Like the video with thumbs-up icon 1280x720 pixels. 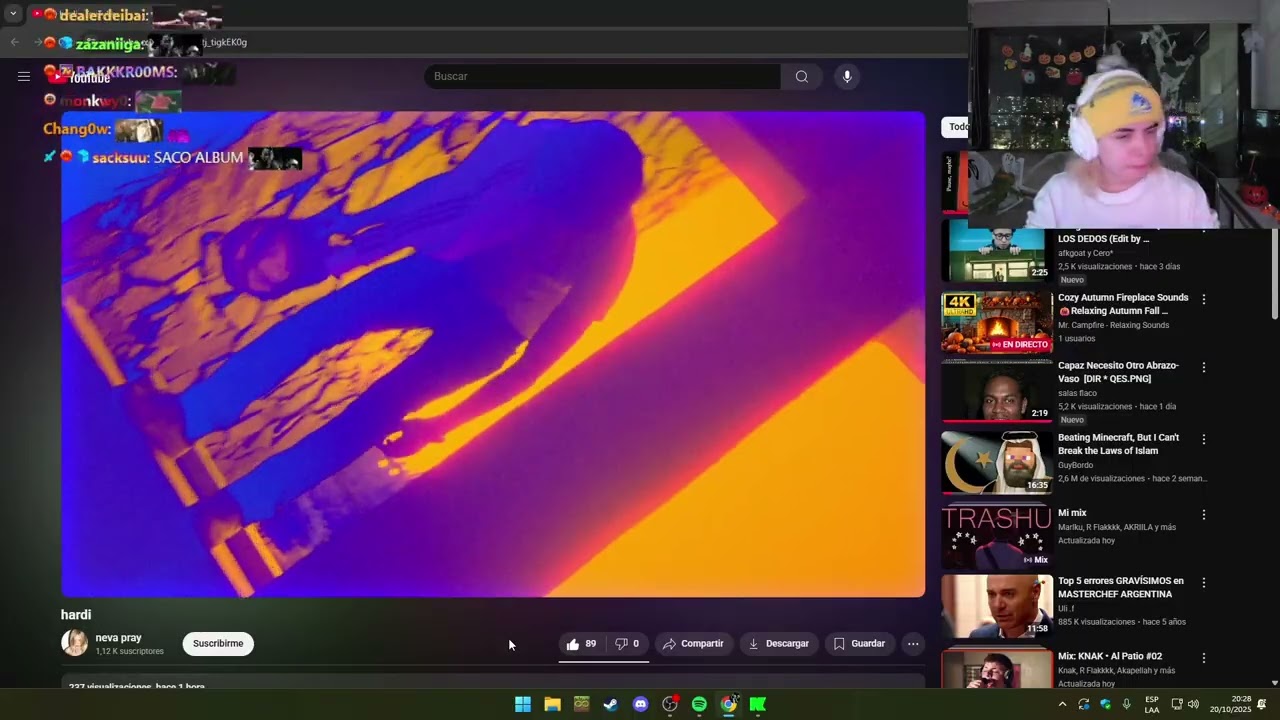coord(581,644)
